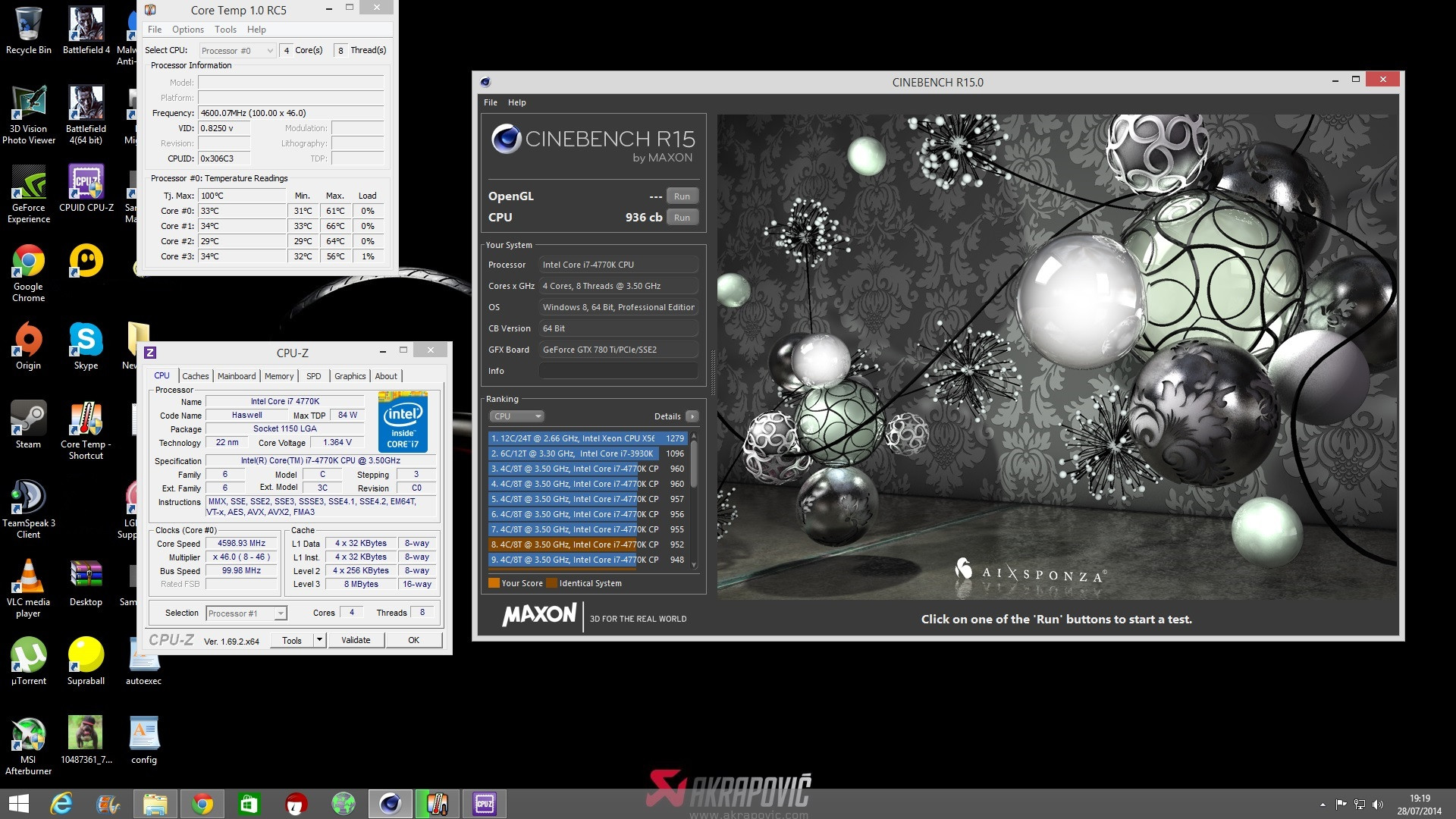Open the CPU-Z Tools dropdown arrow
The width and height of the screenshot is (1456, 819).
(x=319, y=640)
